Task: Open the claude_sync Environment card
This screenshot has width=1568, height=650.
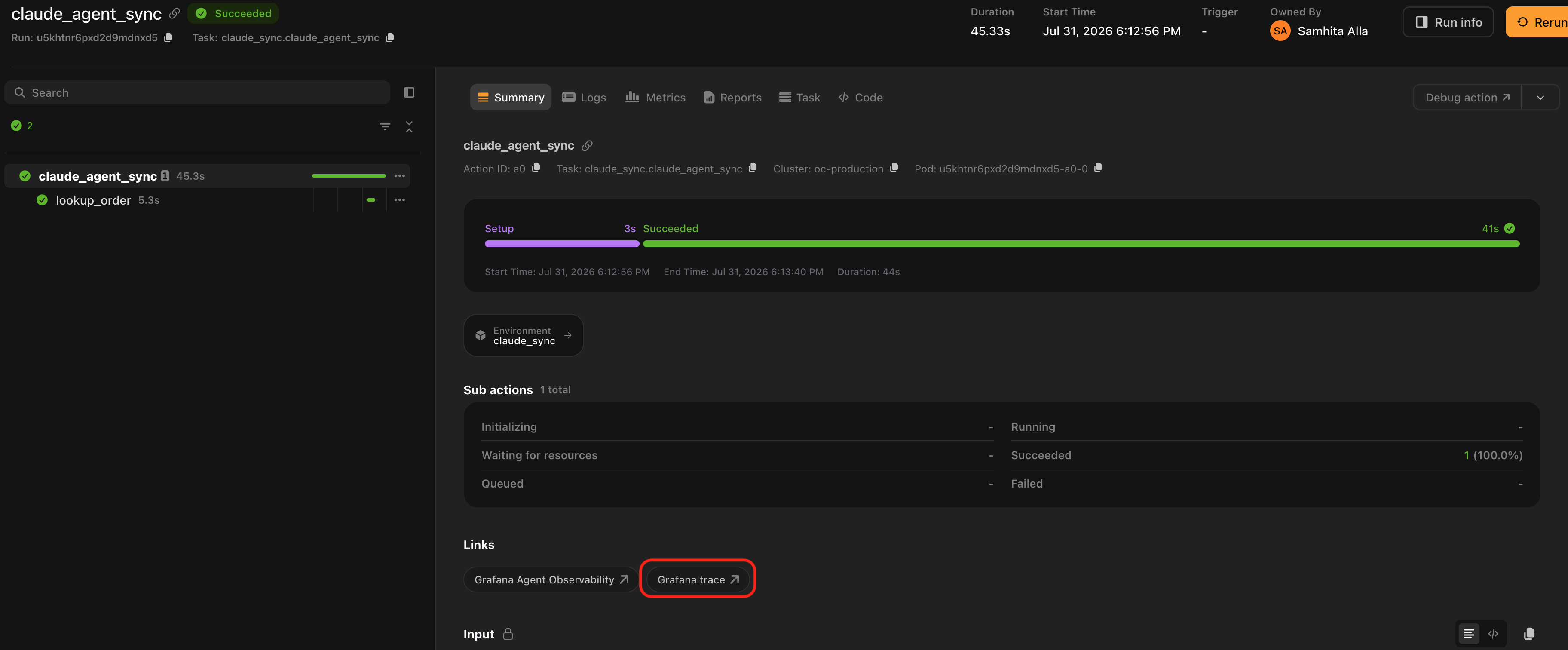Action: [524, 335]
